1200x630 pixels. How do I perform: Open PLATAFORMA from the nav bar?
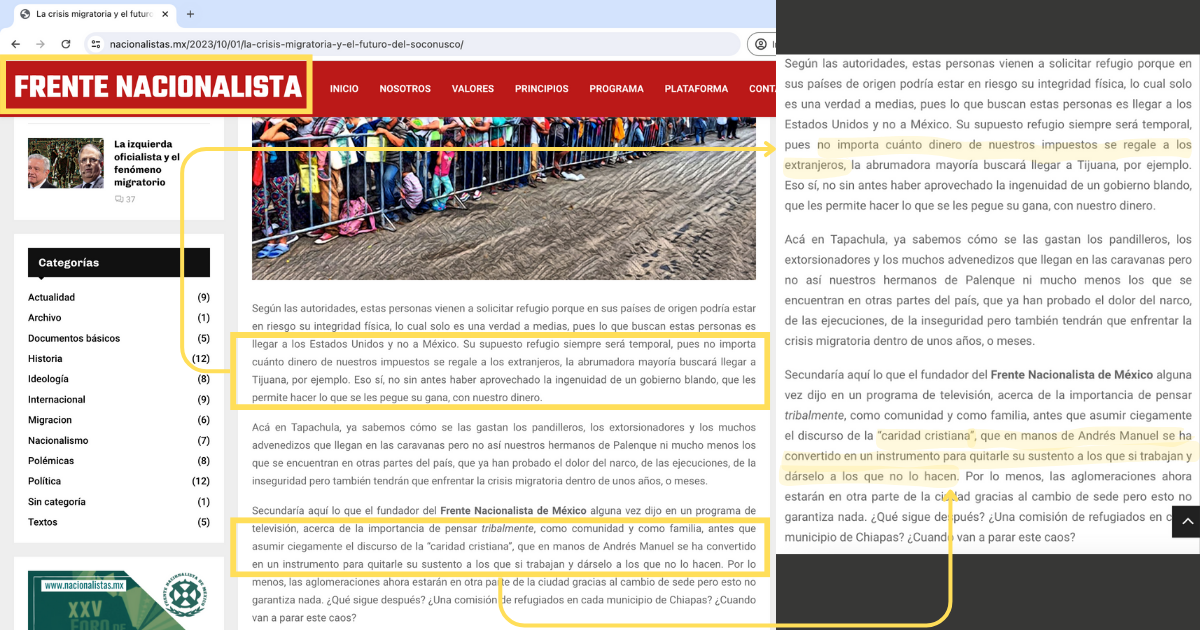click(696, 89)
